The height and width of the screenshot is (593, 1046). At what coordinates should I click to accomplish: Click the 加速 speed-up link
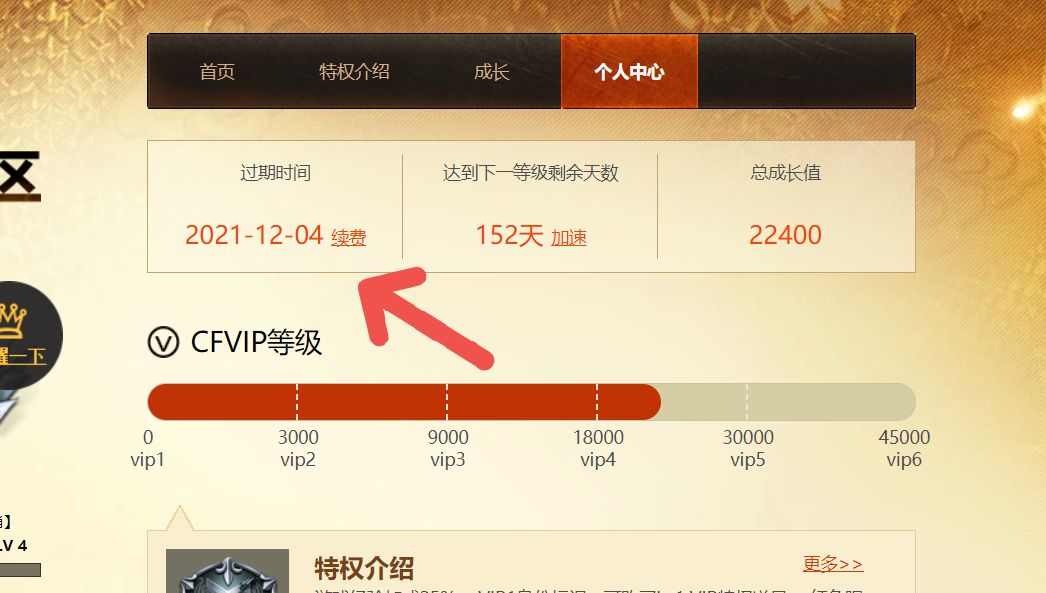(568, 237)
